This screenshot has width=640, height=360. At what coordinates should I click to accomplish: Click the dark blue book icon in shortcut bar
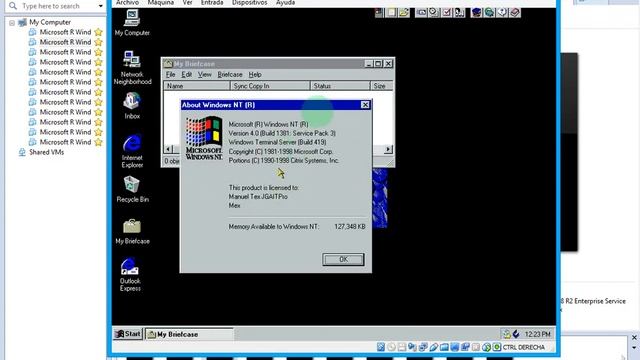click(x=476, y=13)
